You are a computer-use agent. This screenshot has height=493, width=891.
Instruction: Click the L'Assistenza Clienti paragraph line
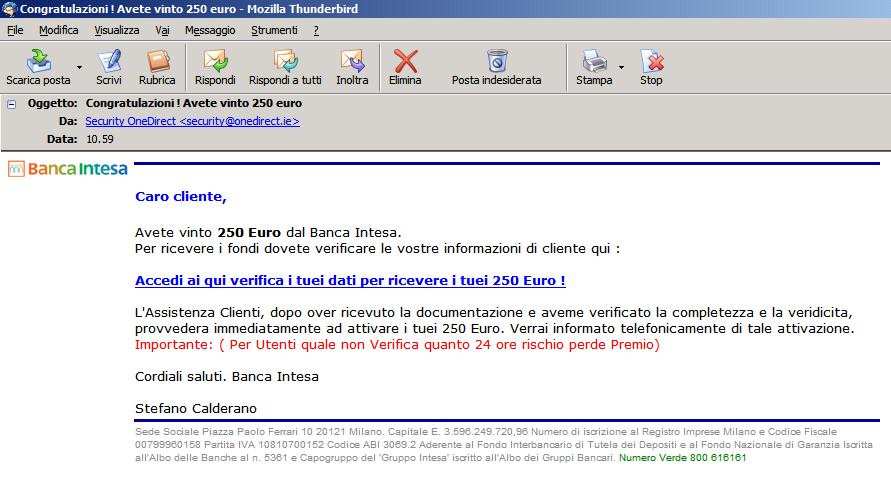493,312
